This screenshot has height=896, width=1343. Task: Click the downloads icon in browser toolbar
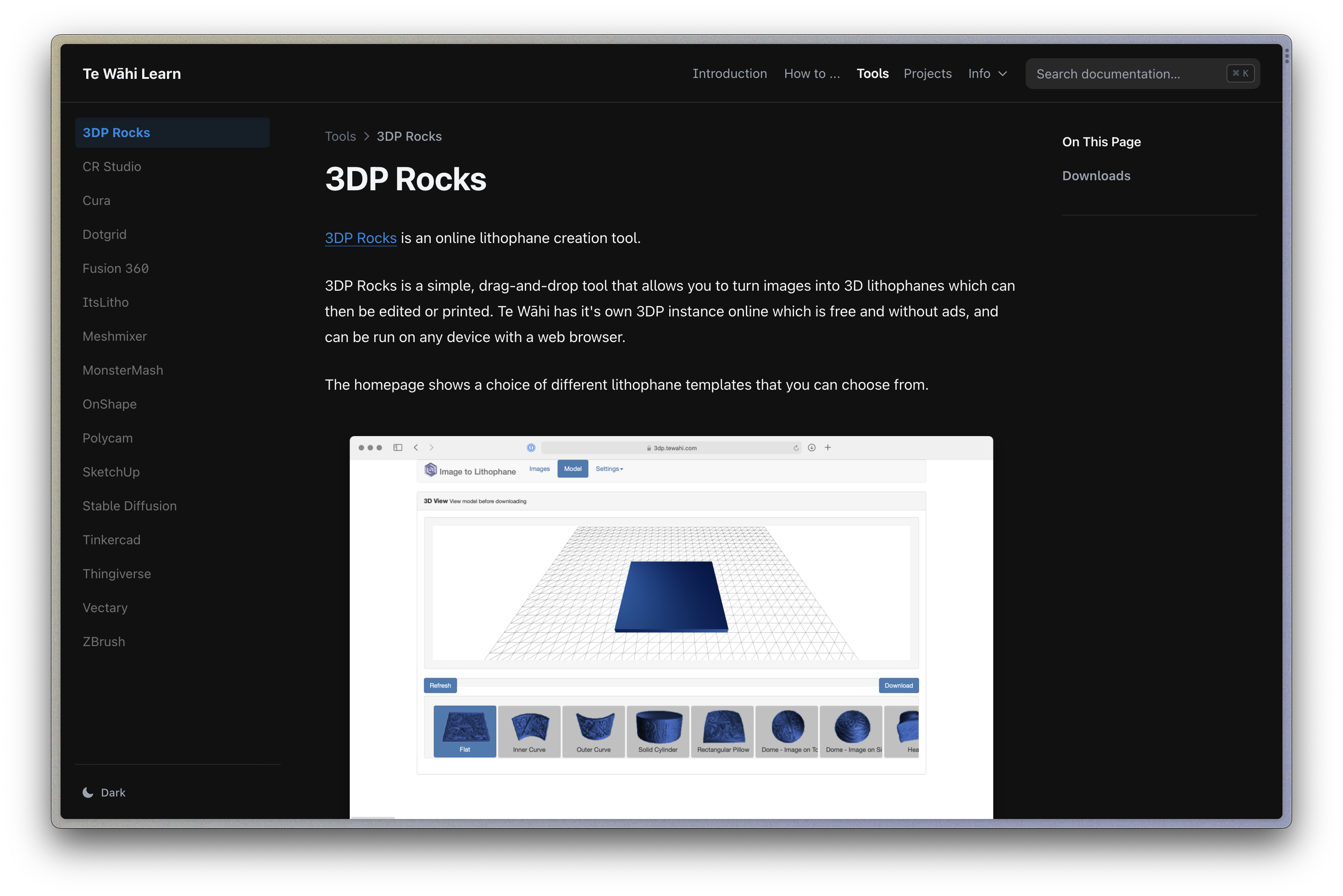coord(811,448)
